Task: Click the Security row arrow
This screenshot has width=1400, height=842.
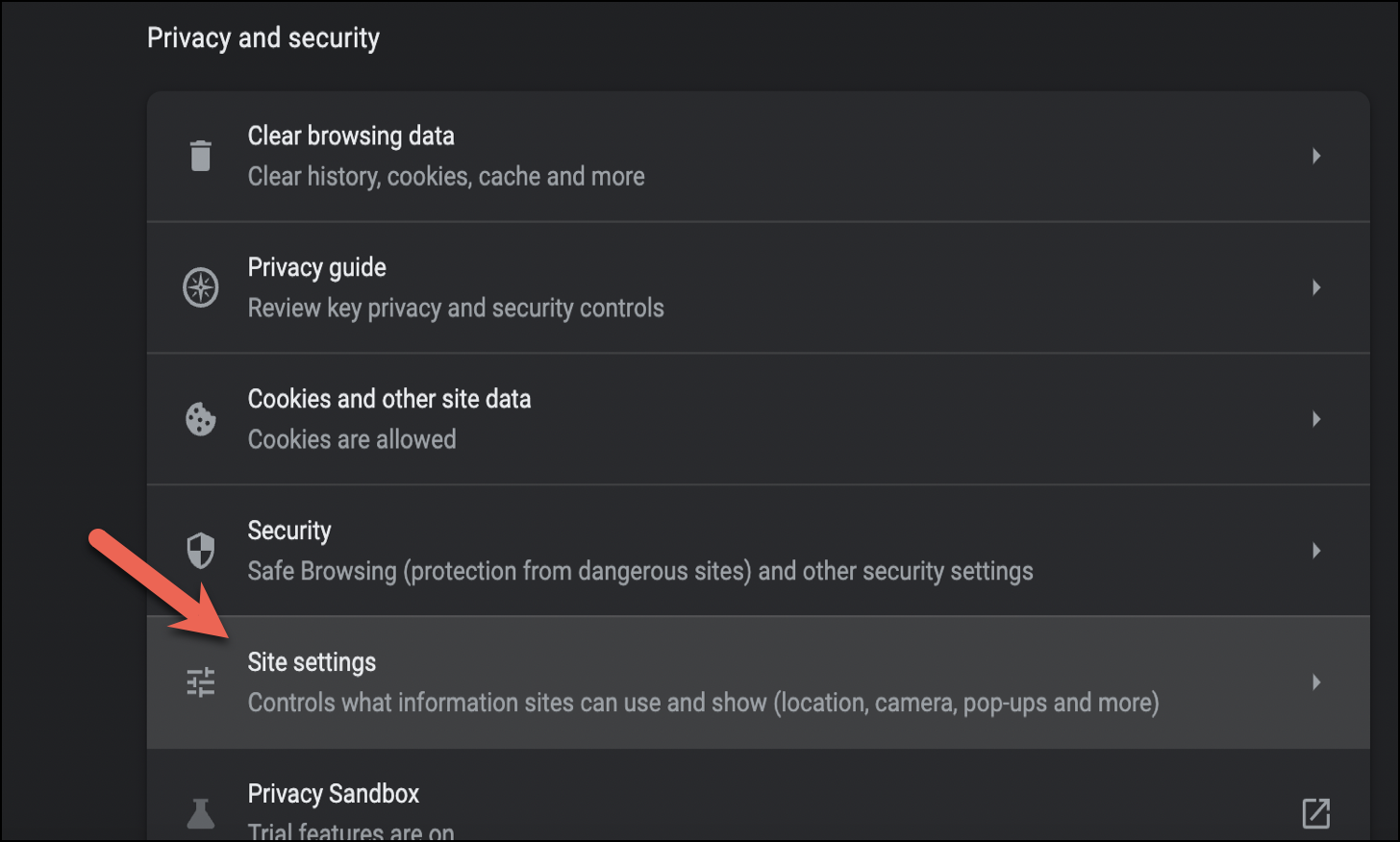Action: click(x=1315, y=551)
